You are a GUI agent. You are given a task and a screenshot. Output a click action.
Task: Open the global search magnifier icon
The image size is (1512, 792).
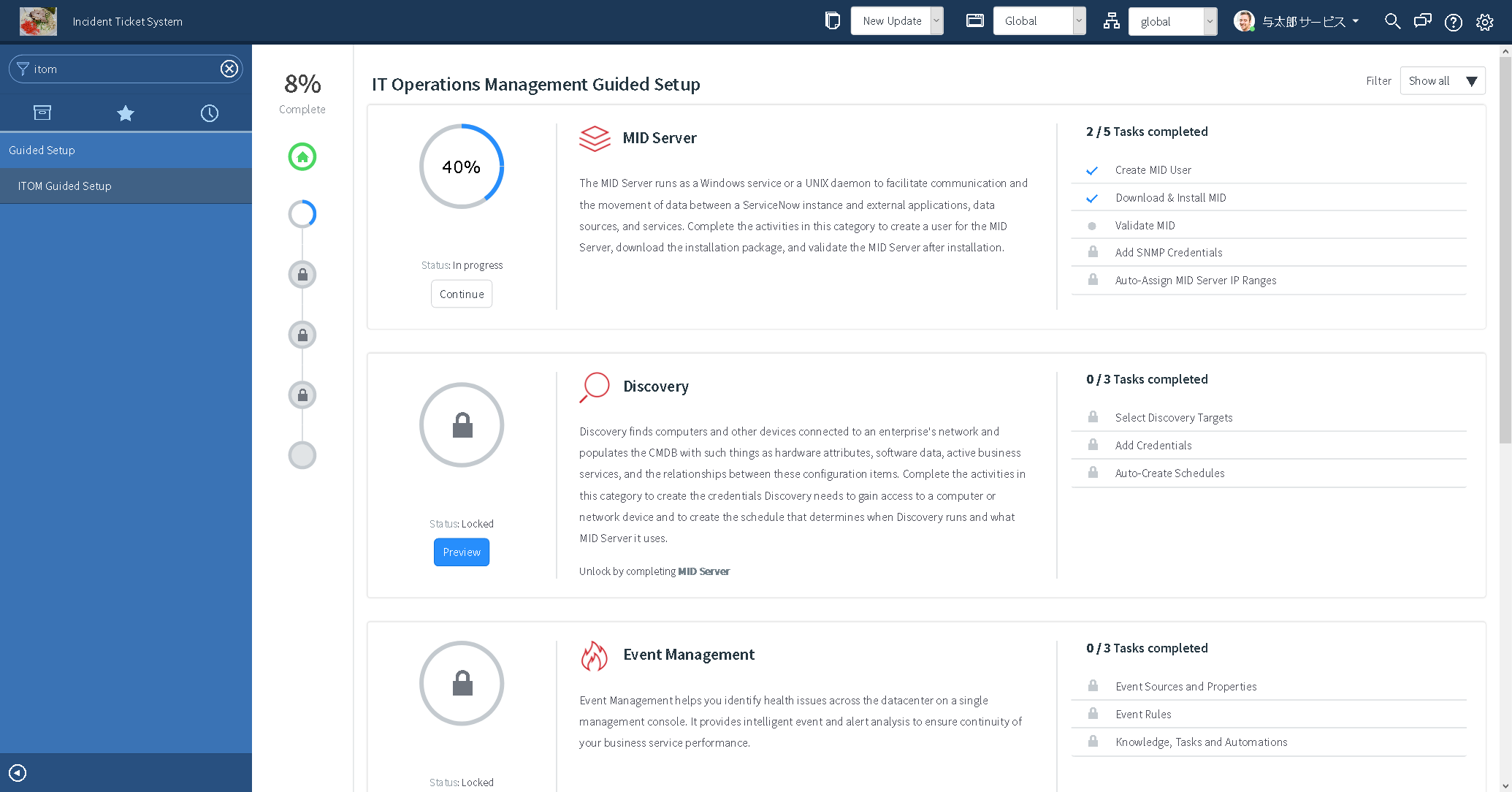click(x=1392, y=21)
